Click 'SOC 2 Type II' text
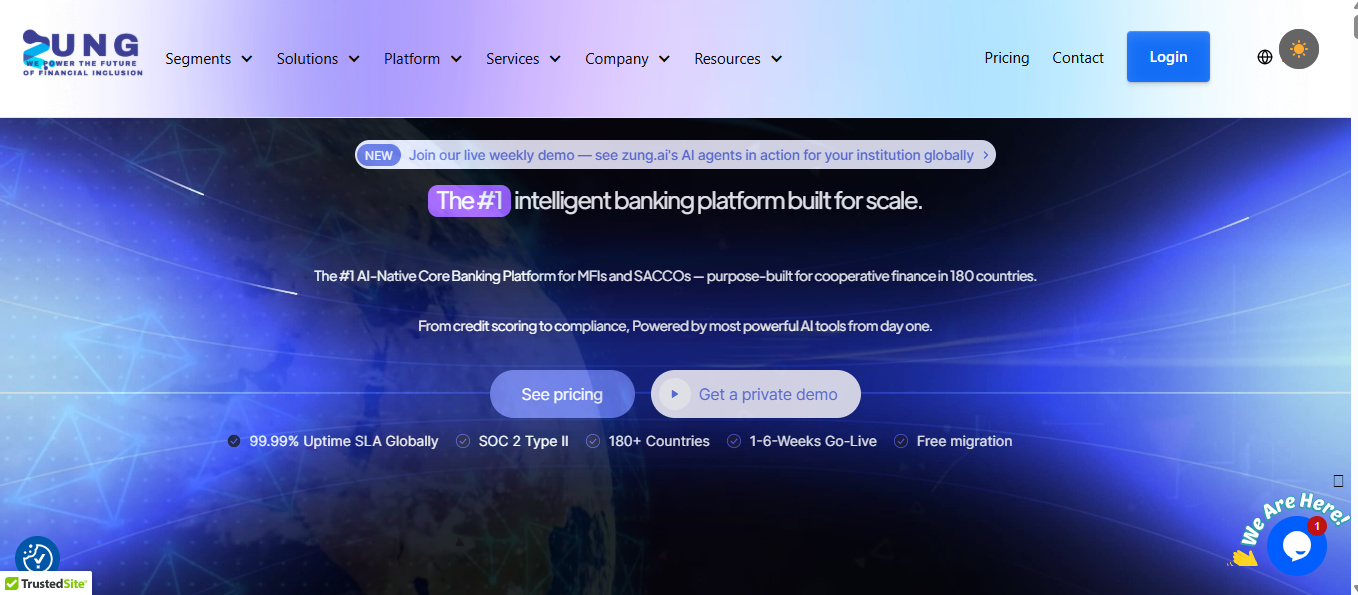Image resolution: width=1358 pixels, height=595 pixels. click(x=524, y=441)
